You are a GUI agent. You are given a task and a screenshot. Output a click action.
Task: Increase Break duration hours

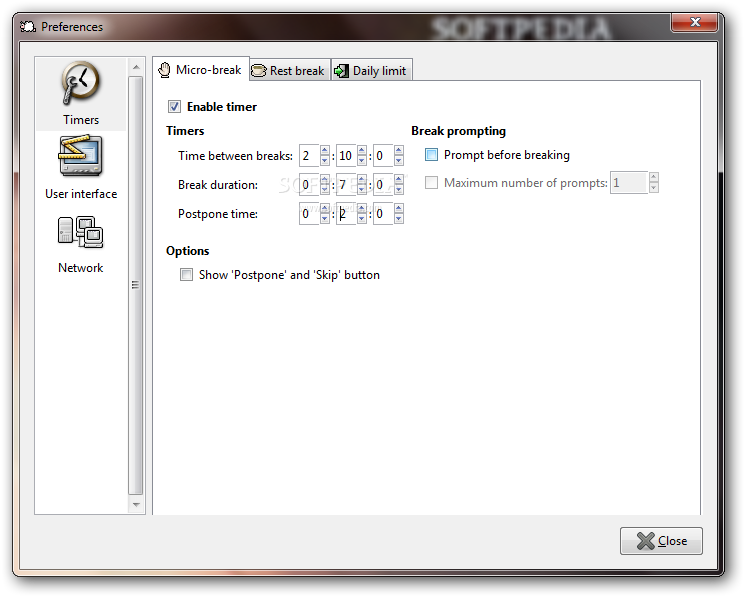pyautogui.click(x=325, y=180)
